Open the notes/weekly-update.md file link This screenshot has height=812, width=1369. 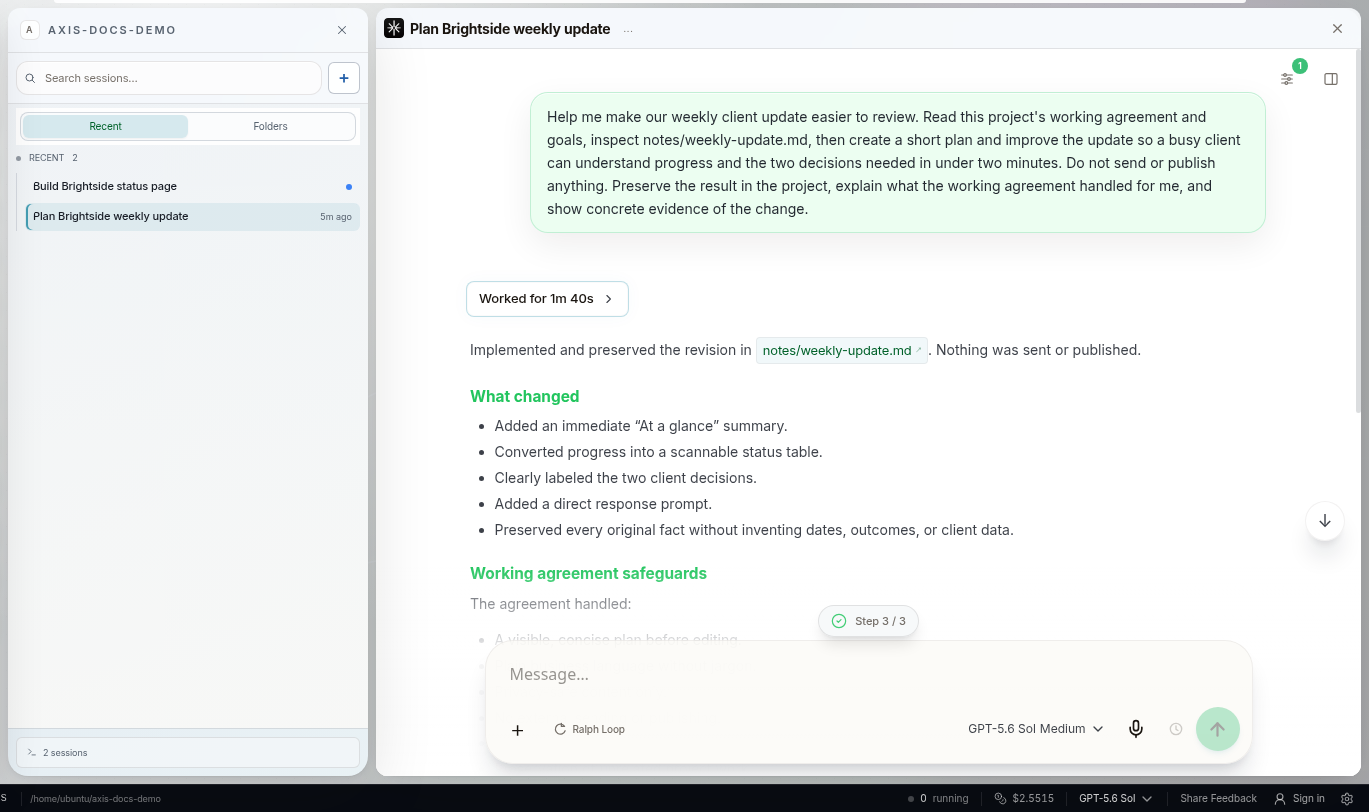point(842,350)
